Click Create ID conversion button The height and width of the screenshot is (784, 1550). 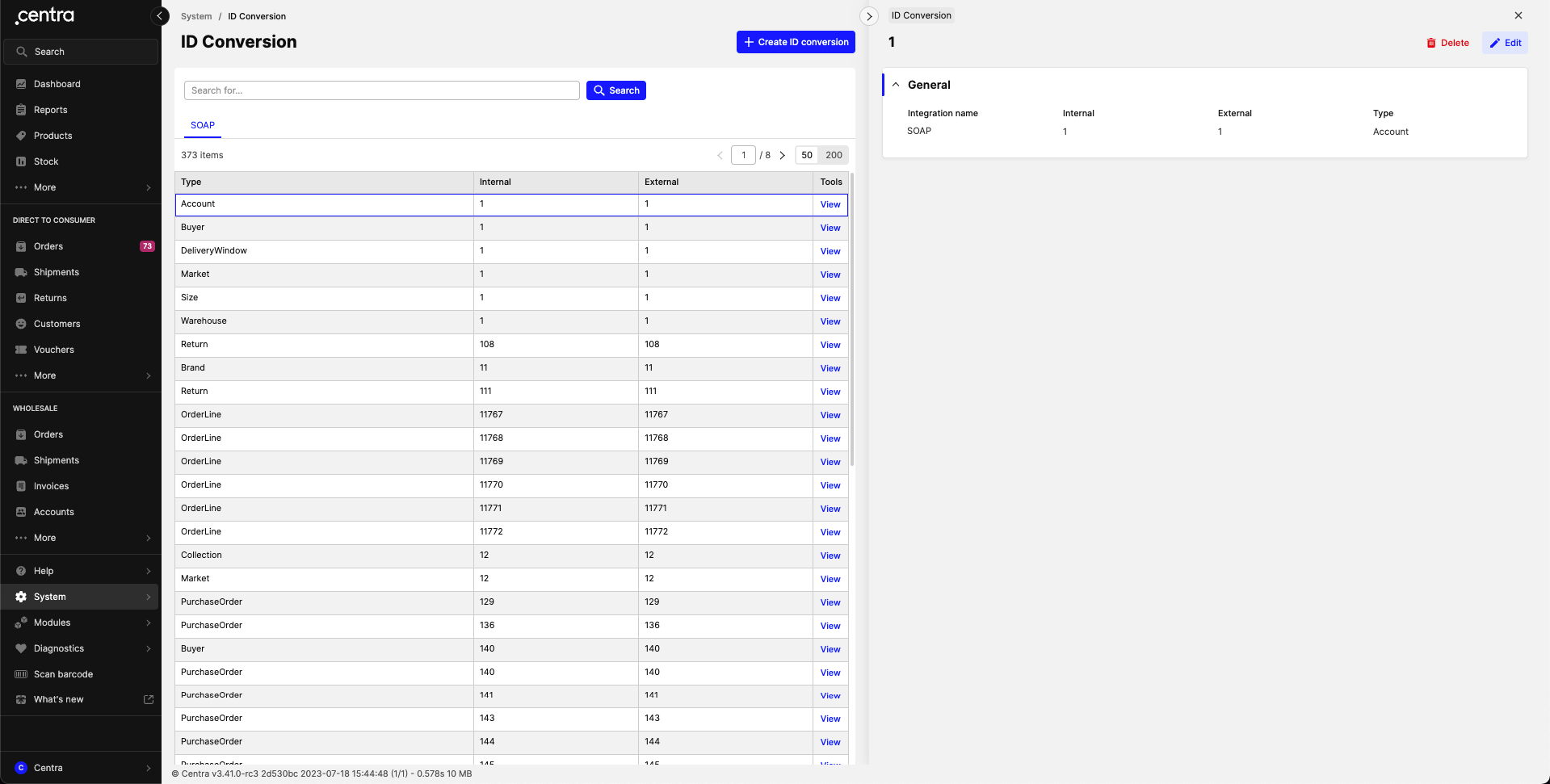[796, 42]
